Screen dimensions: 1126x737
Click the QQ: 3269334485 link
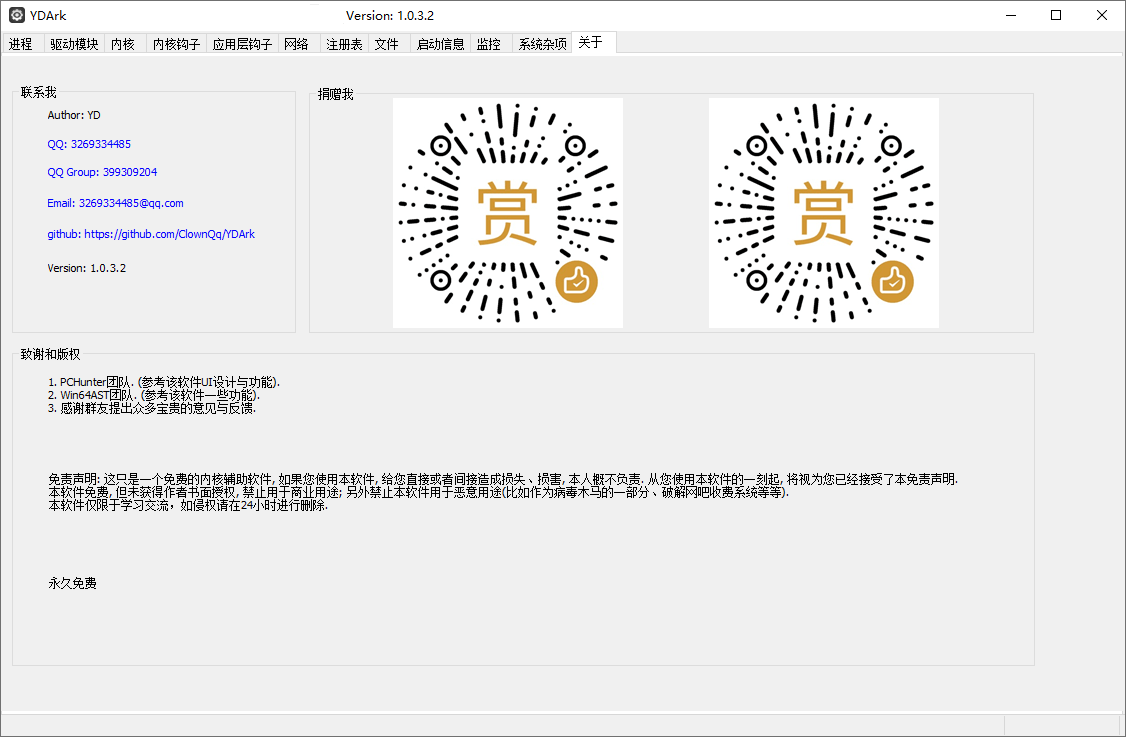[89, 144]
